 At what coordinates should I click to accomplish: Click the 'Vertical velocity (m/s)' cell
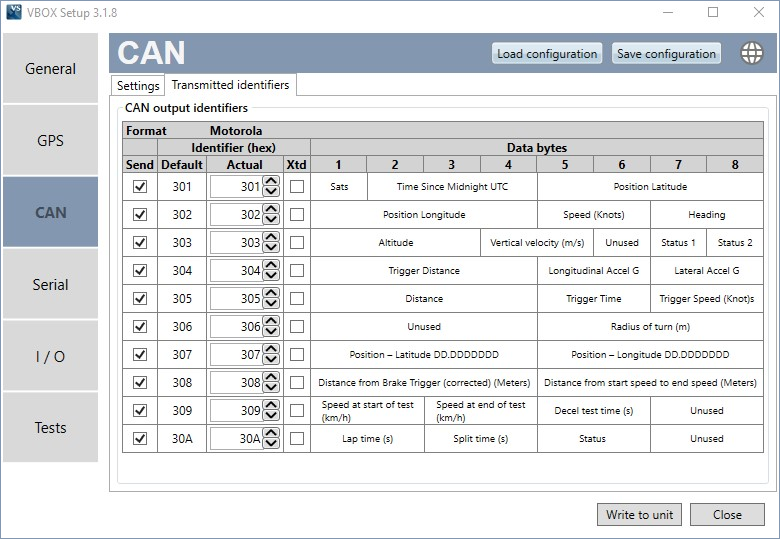537,243
